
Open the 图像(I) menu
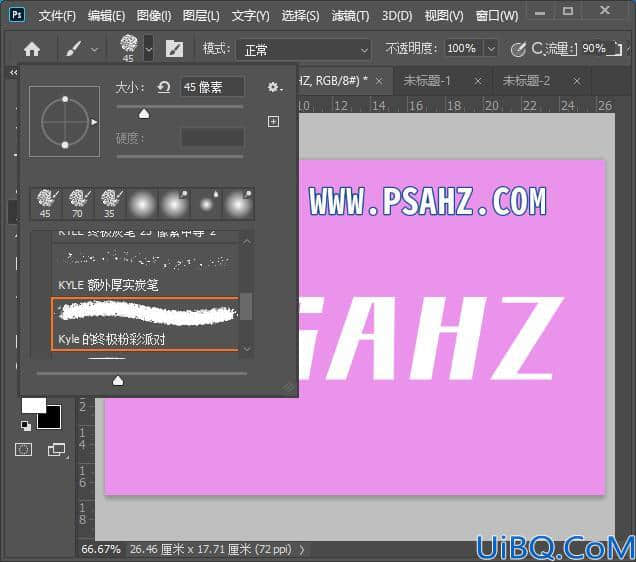pyautogui.click(x=154, y=16)
